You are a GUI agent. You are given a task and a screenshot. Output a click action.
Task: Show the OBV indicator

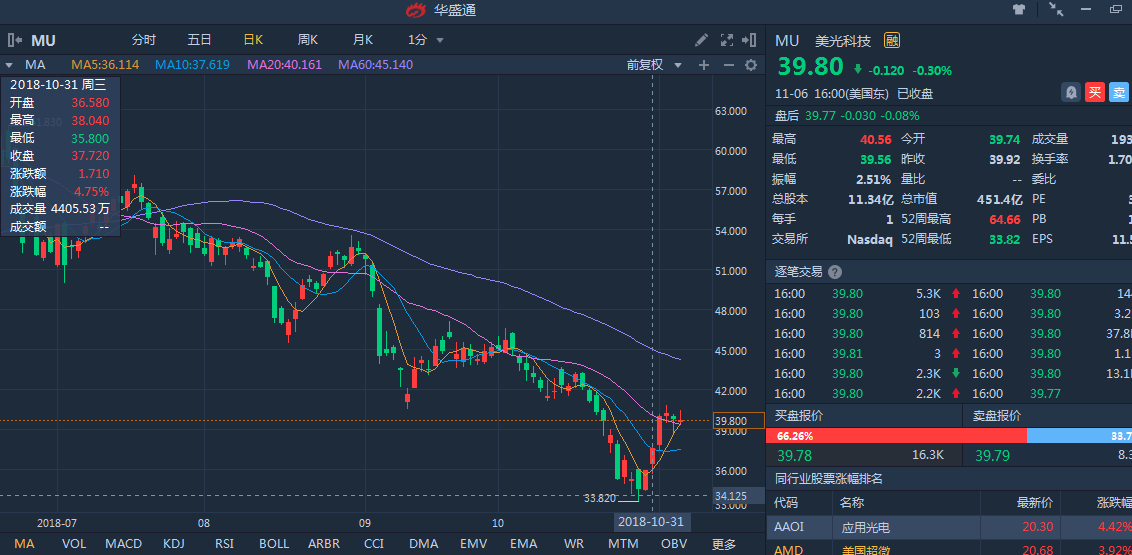click(x=674, y=543)
